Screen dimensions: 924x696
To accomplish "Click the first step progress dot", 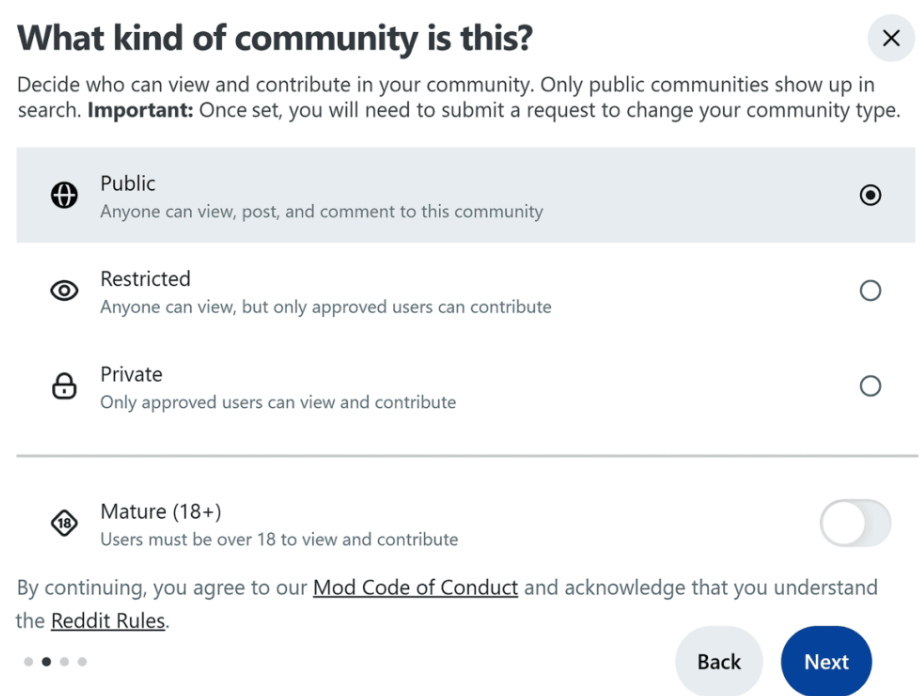I will click(29, 661).
